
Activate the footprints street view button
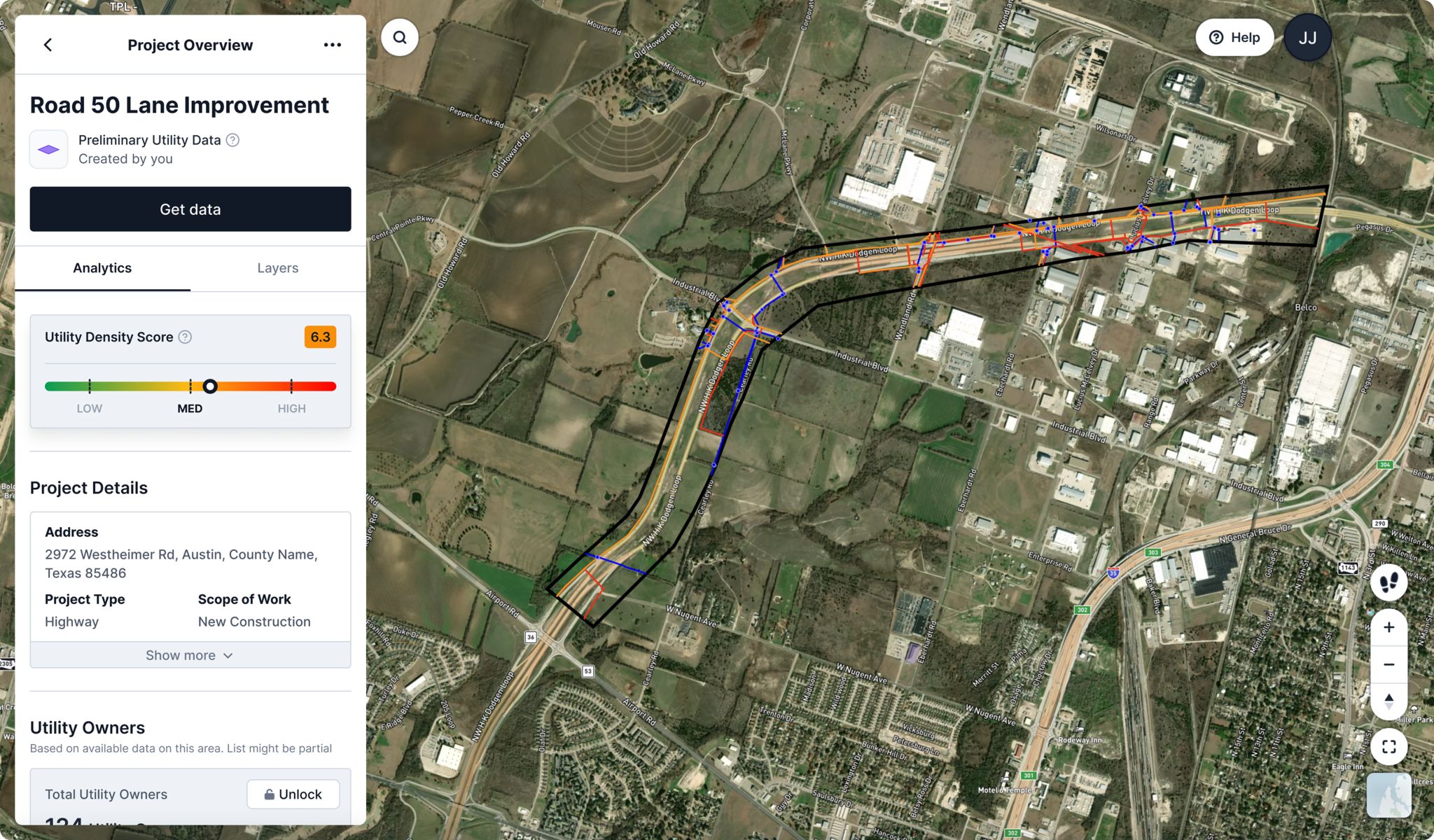pos(1389,582)
